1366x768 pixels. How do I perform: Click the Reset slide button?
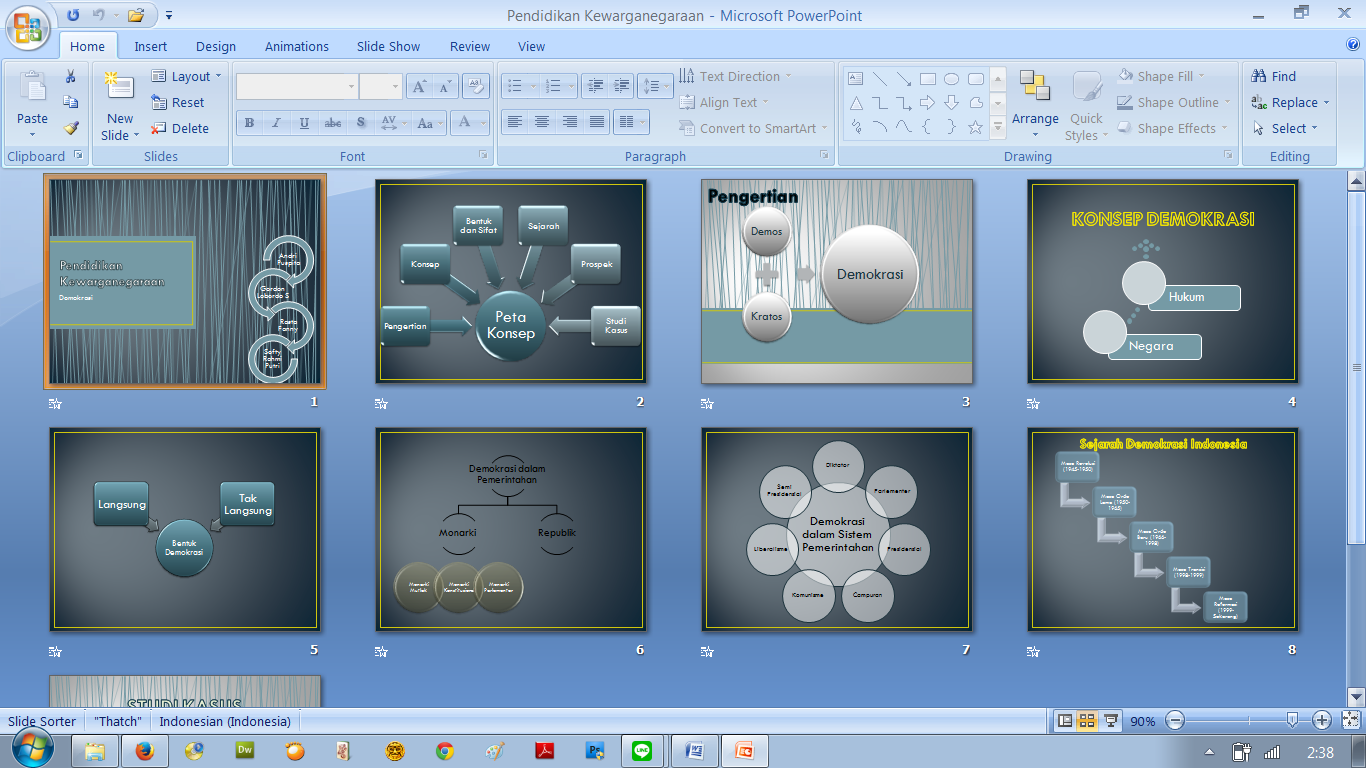click(x=177, y=102)
